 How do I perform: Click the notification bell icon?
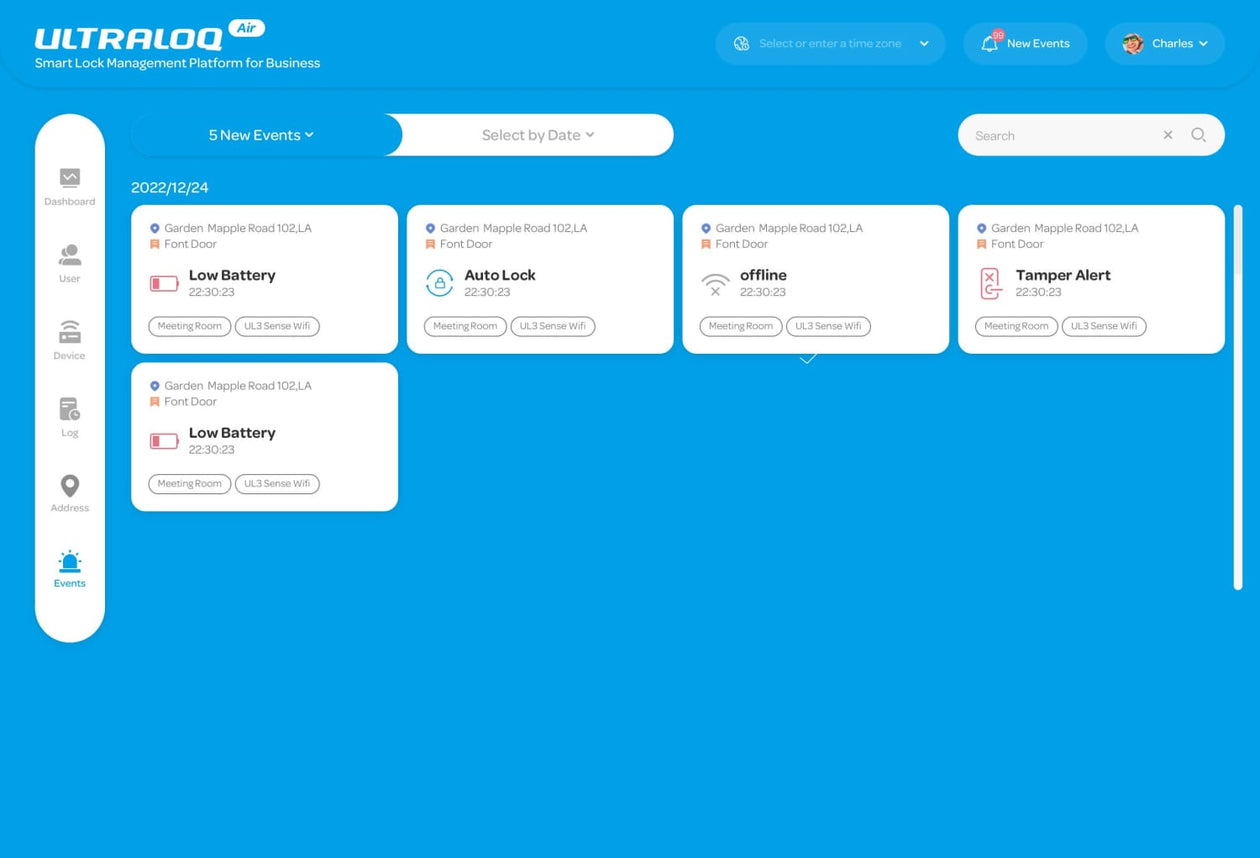coord(989,44)
